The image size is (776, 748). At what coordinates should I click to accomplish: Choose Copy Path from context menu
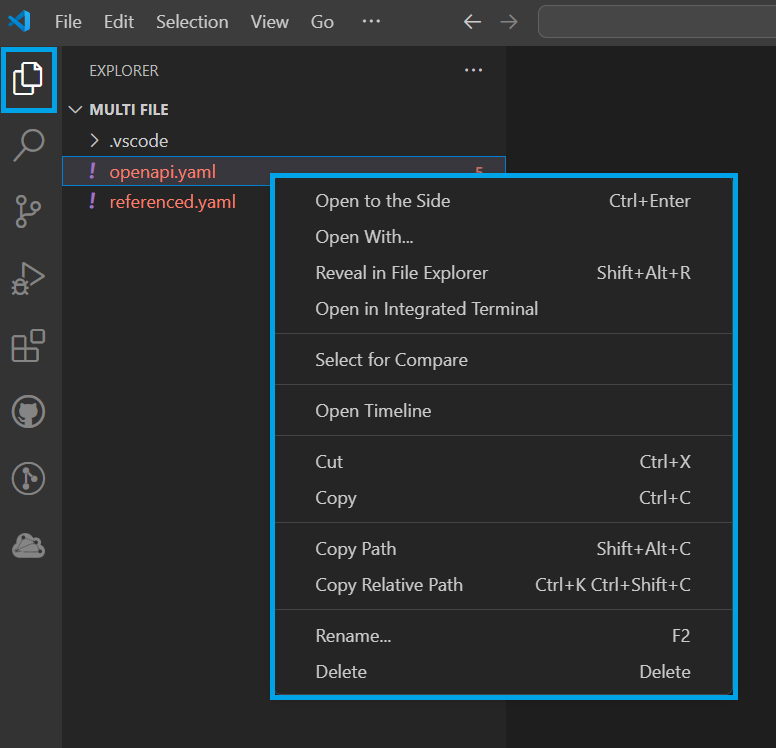503,549
